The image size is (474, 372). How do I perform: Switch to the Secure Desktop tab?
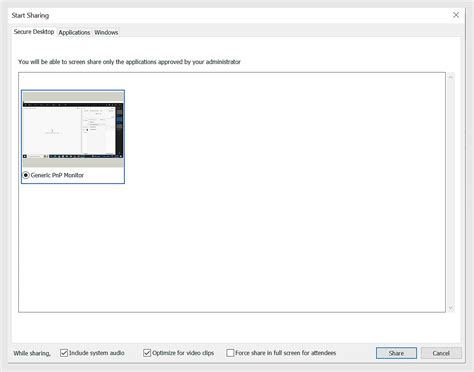pos(34,32)
